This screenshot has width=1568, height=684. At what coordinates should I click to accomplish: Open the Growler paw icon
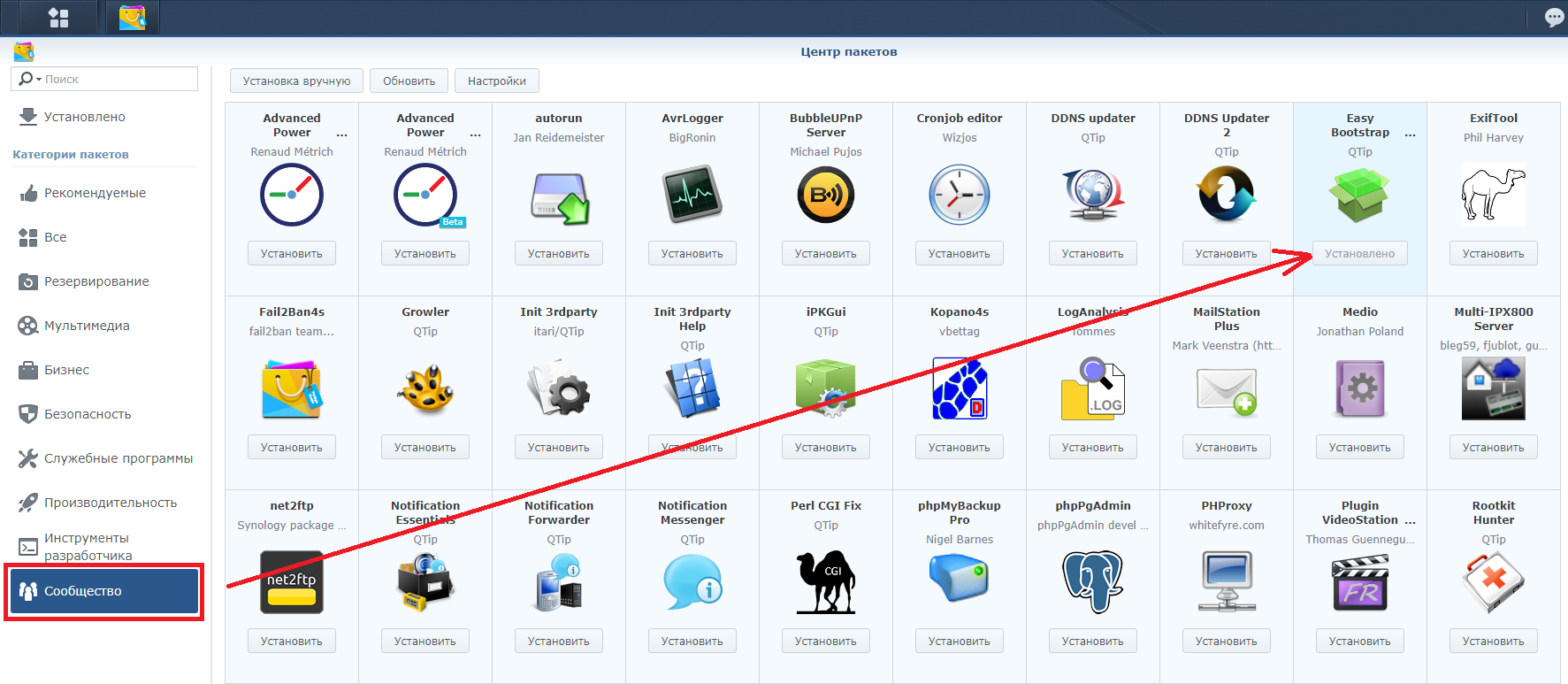click(425, 388)
